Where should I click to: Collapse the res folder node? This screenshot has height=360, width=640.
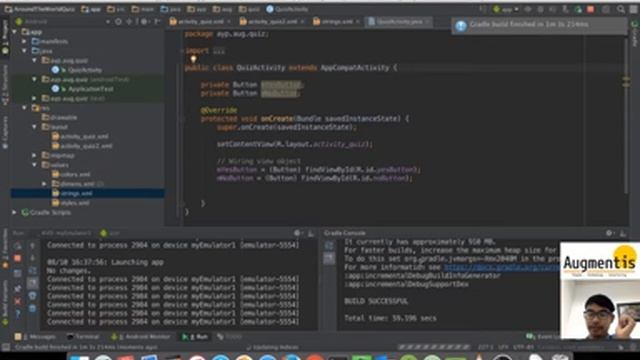click(24, 108)
